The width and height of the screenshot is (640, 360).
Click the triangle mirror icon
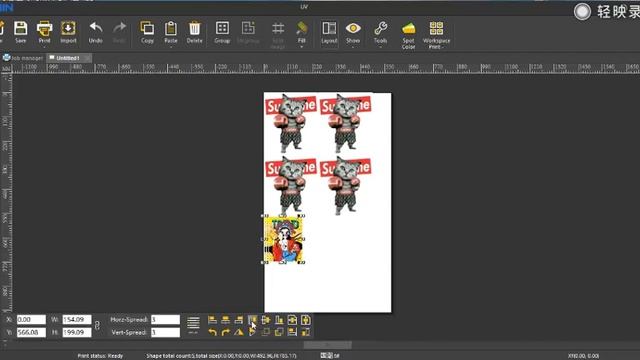239,332
